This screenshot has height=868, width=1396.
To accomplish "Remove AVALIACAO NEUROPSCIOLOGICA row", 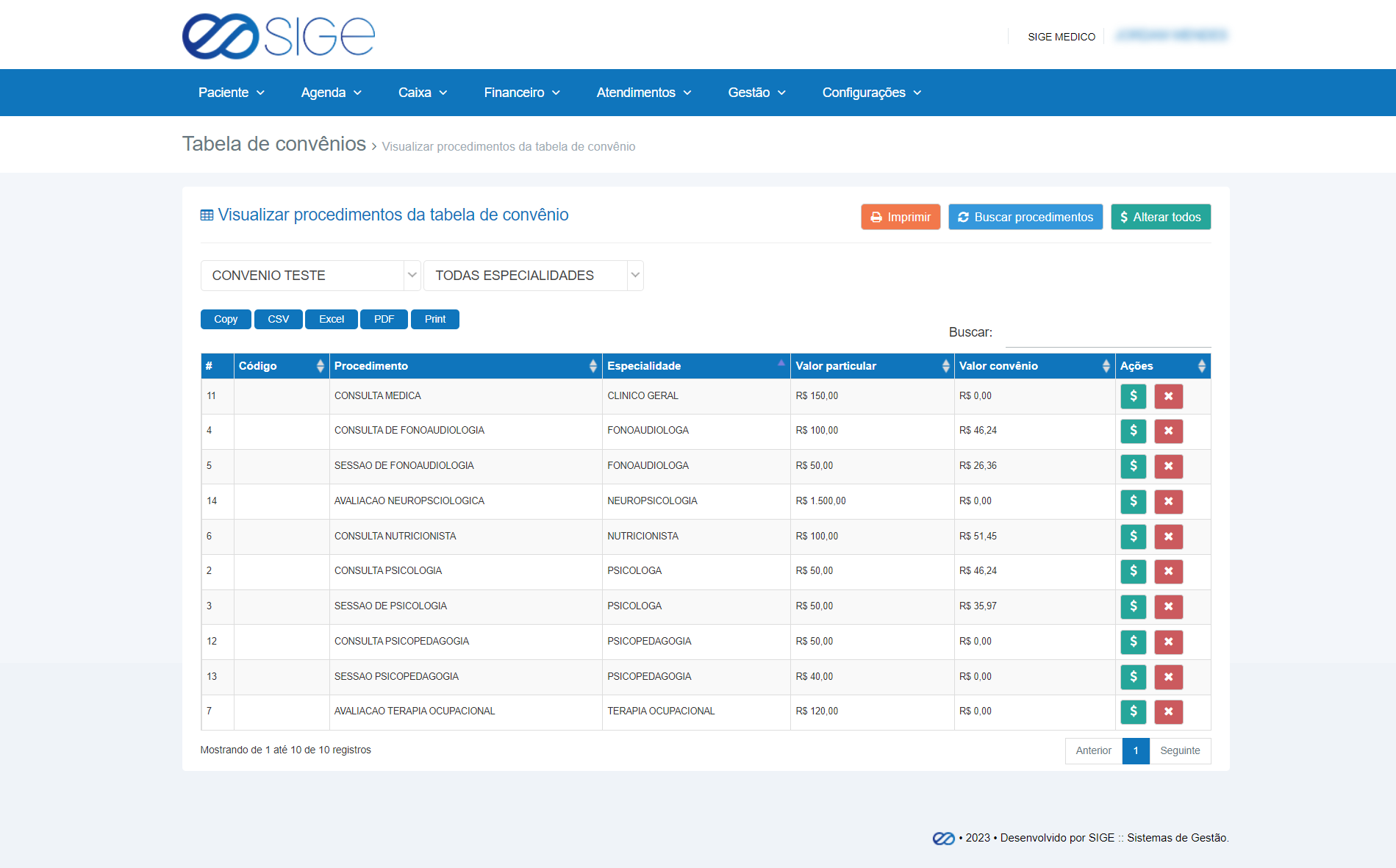I will coord(1168,501).
